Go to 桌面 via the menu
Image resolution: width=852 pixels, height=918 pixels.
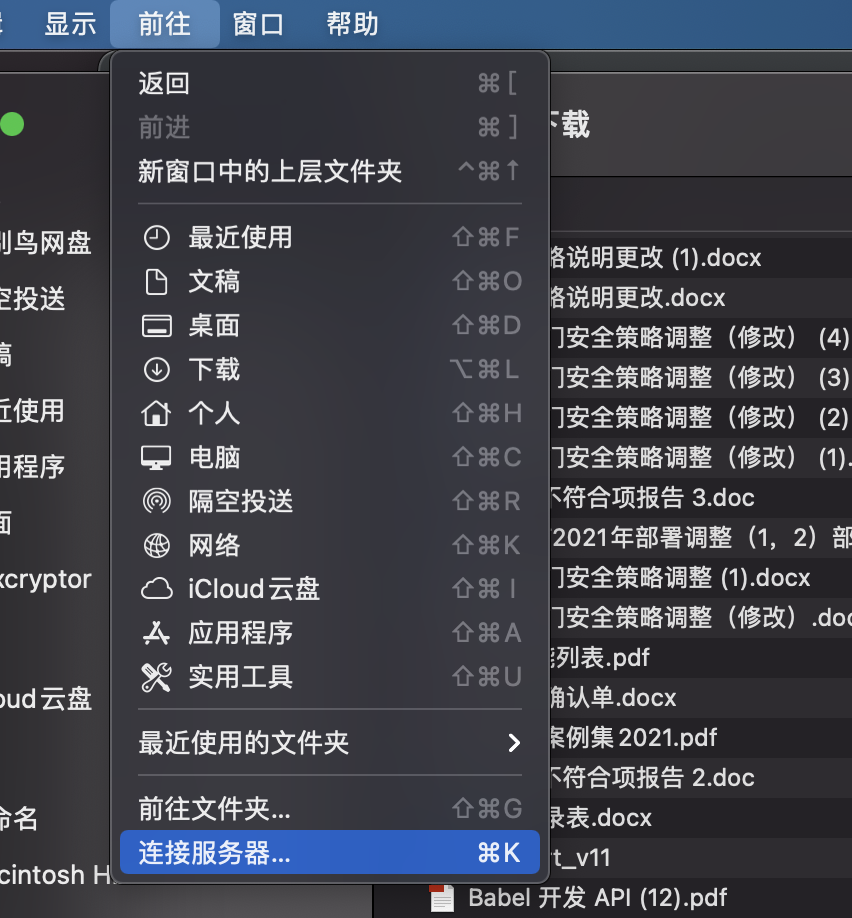330,326
